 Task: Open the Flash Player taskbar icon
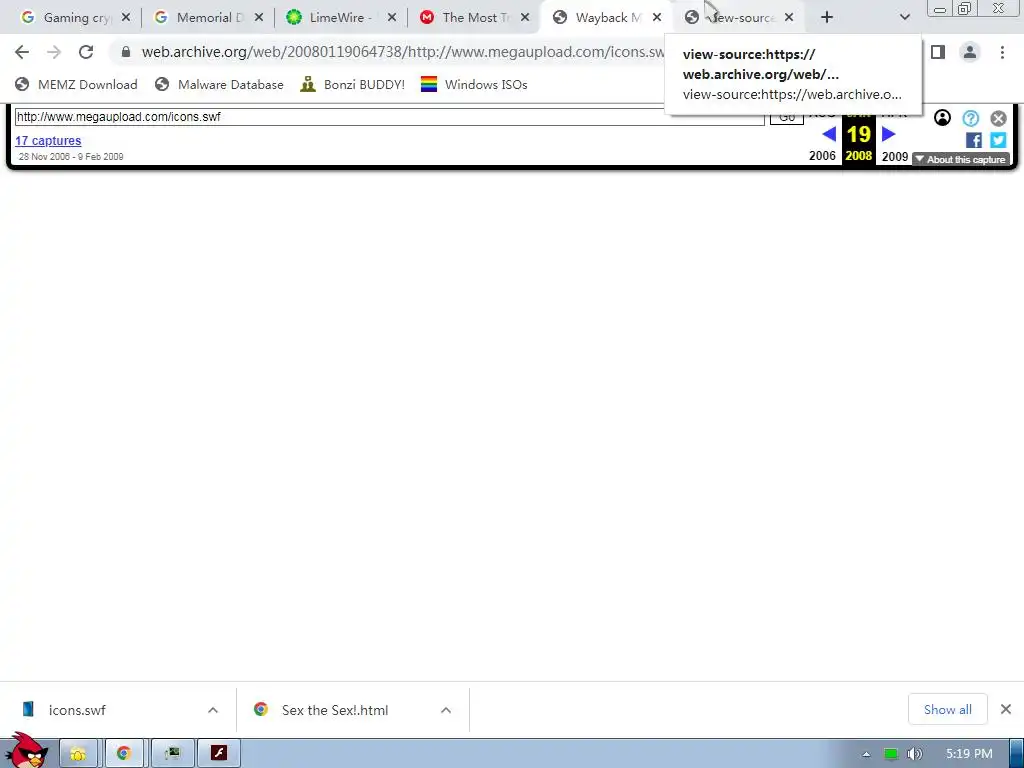pyautogui.click(x=219, y=754)
